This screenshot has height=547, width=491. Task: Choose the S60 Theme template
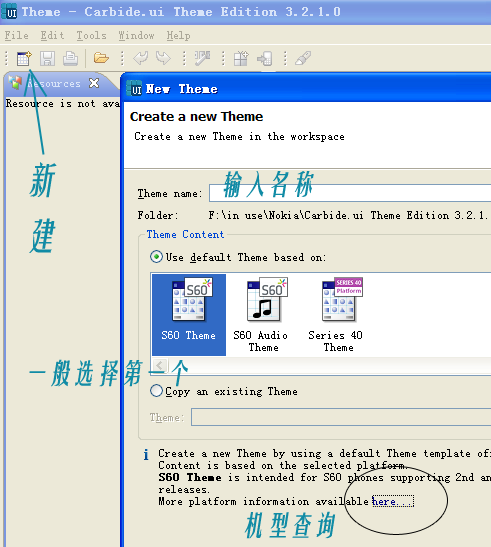click(x=189, y=314)
